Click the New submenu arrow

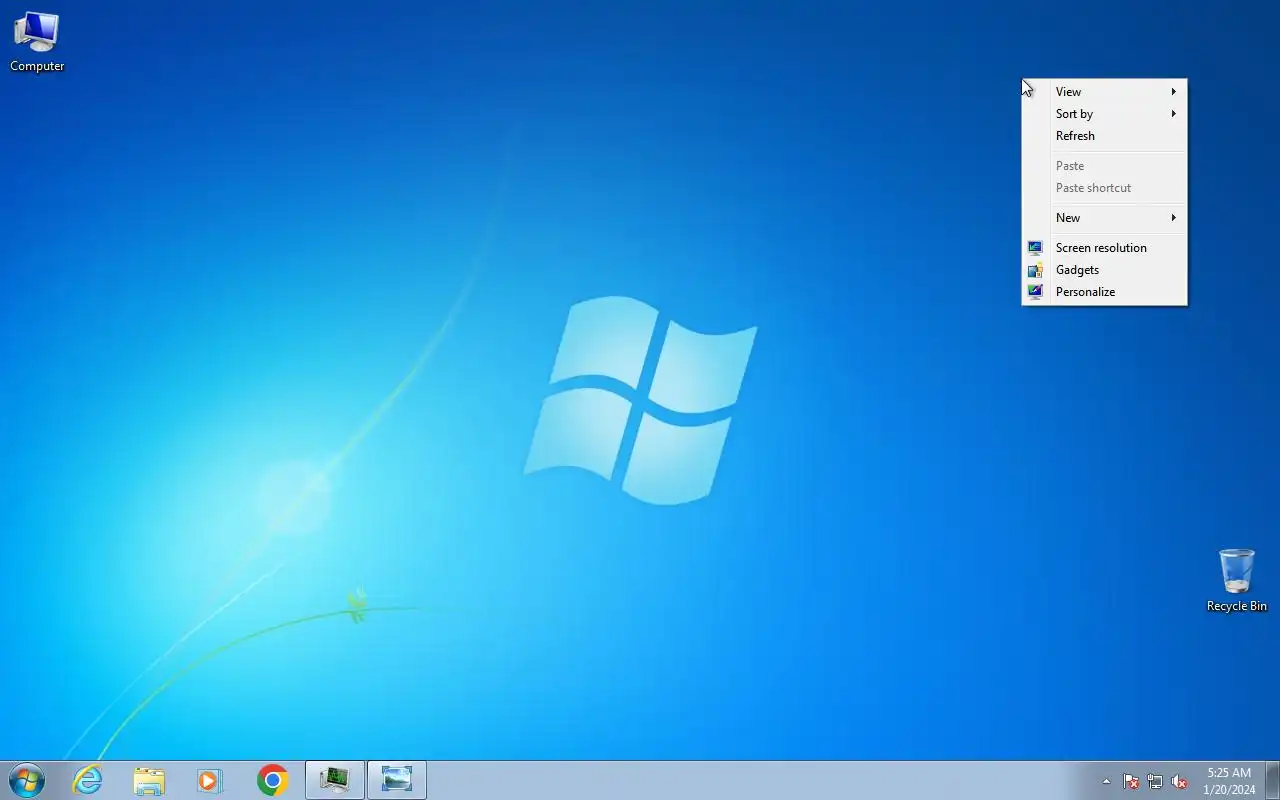tap(1174, 218)
